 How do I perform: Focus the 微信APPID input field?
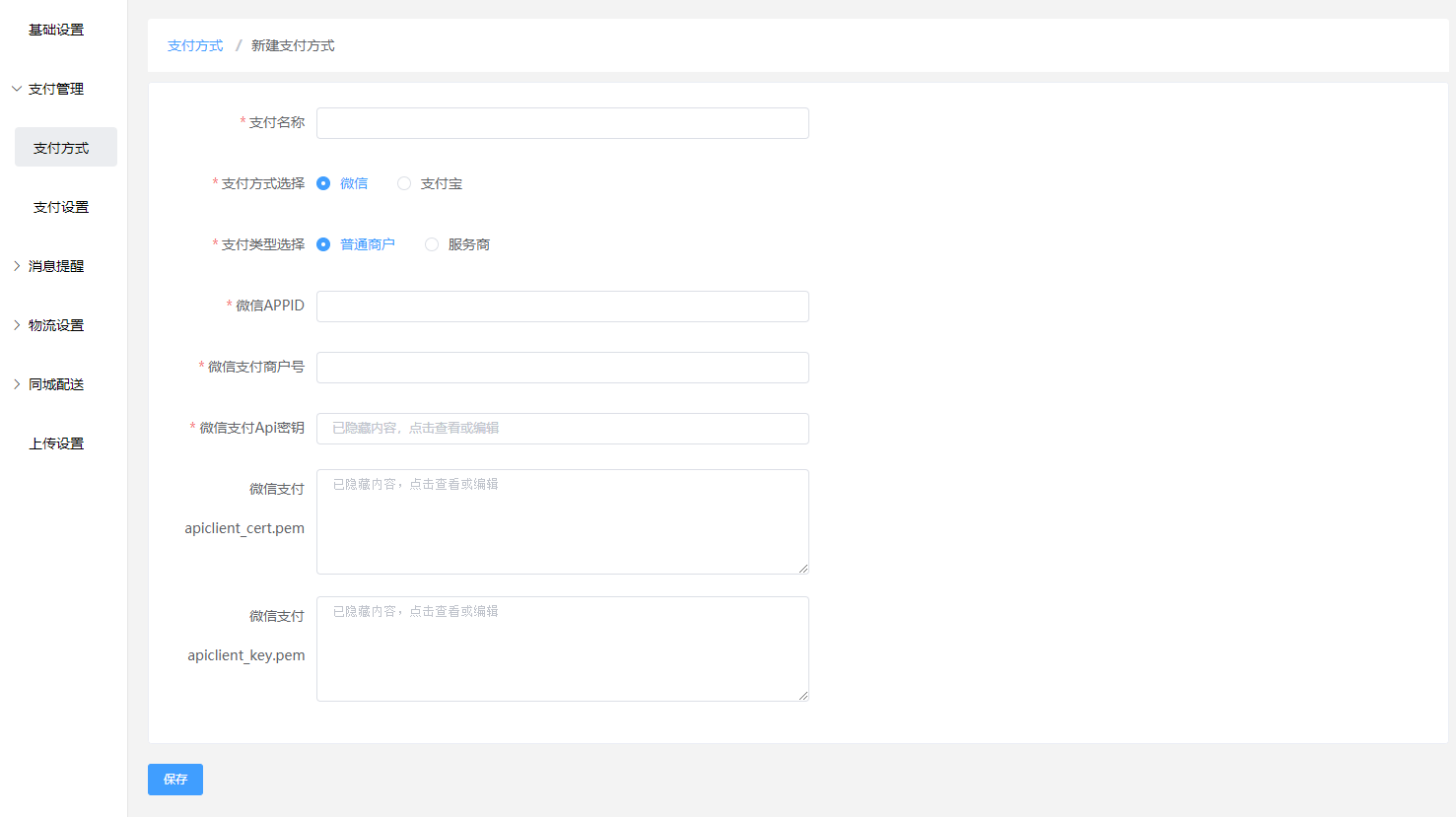tap(563, 306)
